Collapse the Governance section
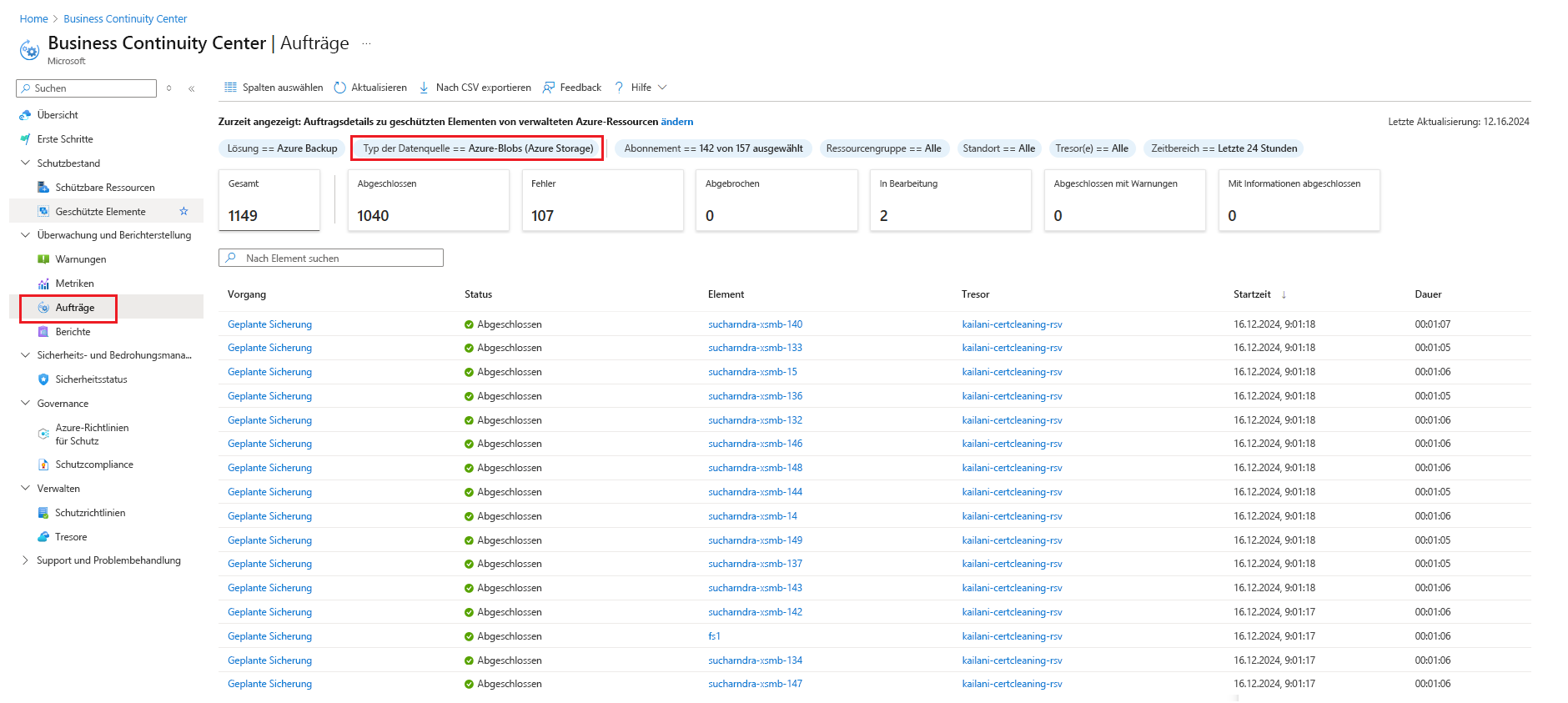This screenshot has width=1568, height=703. (25, 403)
